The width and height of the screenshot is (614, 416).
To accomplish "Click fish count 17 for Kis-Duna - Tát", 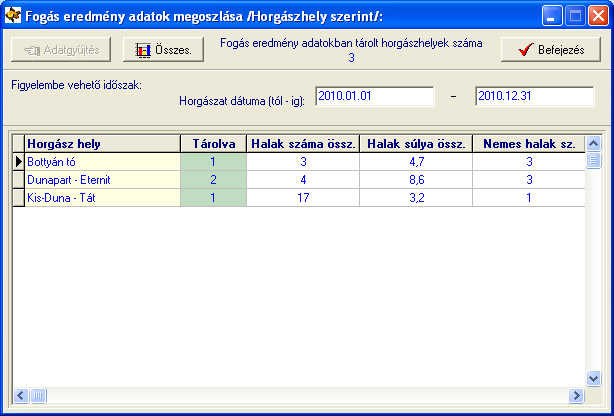I will [x=303, y=198].
